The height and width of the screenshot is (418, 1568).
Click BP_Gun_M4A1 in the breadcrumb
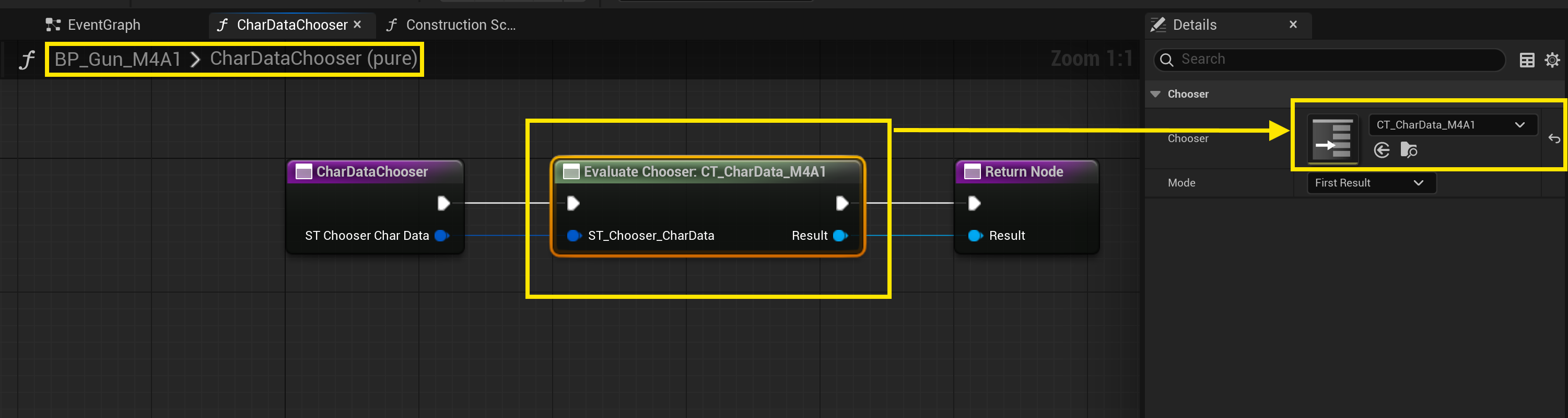tap(118, 59)
